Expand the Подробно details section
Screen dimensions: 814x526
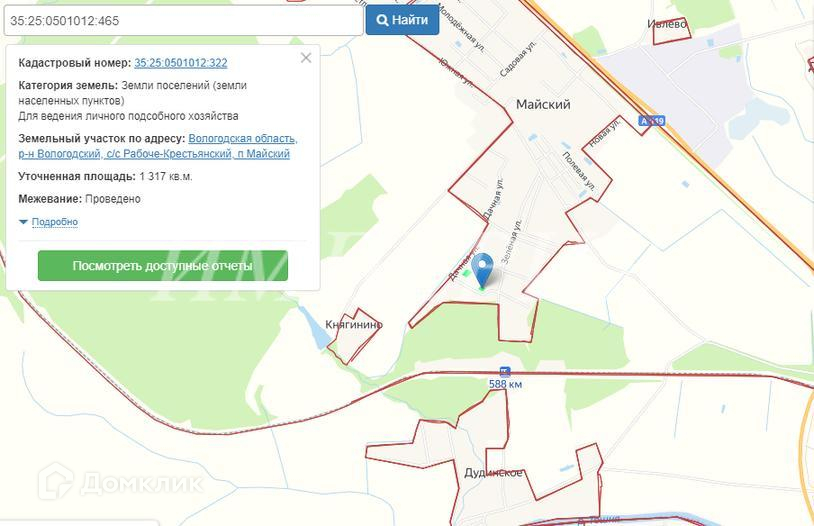(x=55, y=222)
